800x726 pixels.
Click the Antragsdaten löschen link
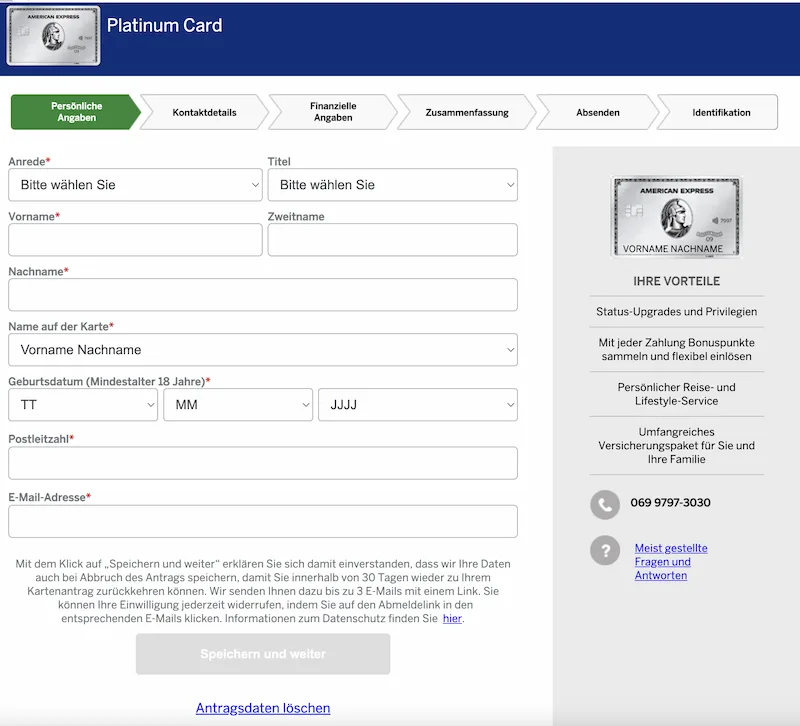click(x=263, y=708)
